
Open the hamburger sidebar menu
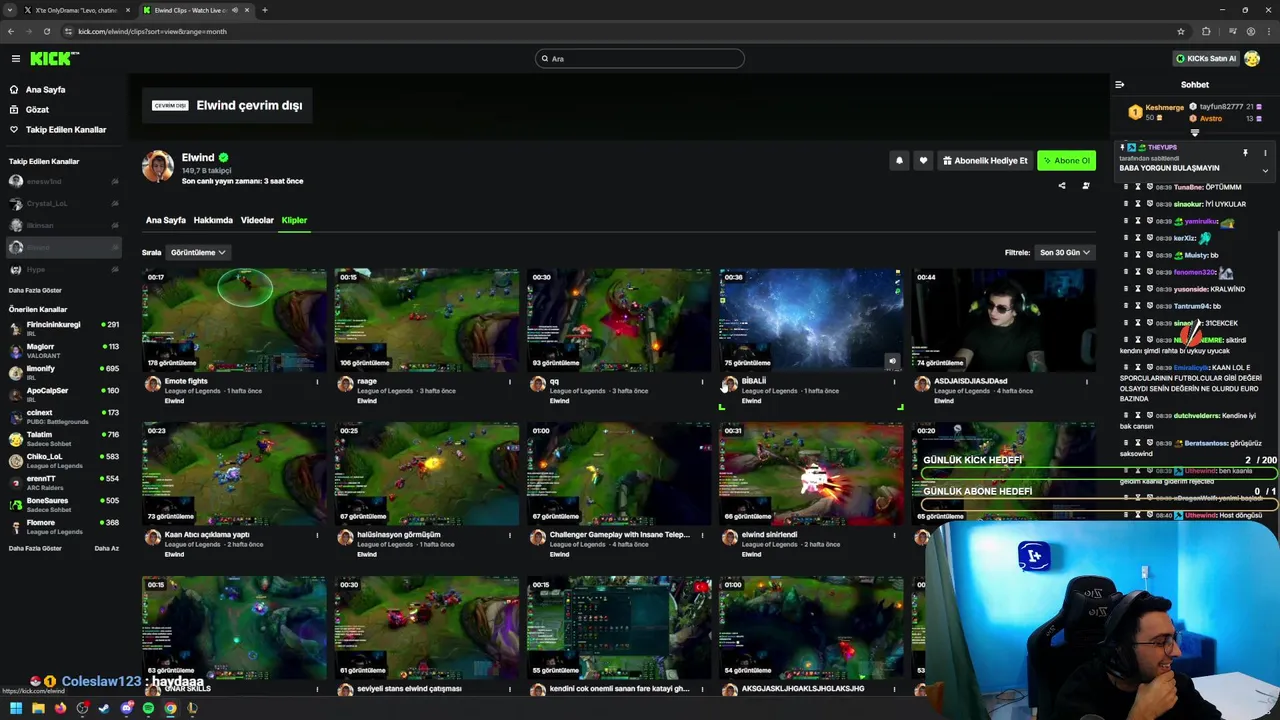tap(15, 59)
